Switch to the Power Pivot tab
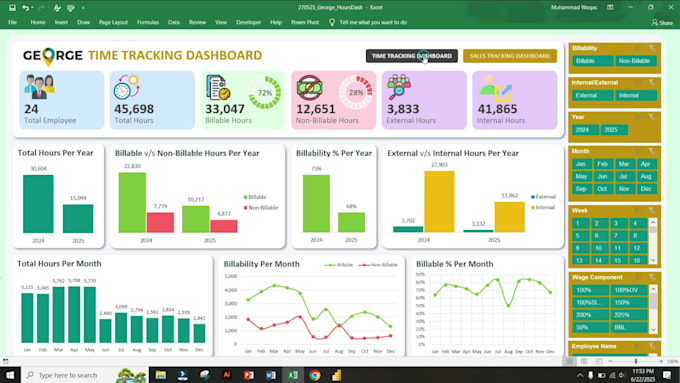680x383 pixels. tap(305, 22)
